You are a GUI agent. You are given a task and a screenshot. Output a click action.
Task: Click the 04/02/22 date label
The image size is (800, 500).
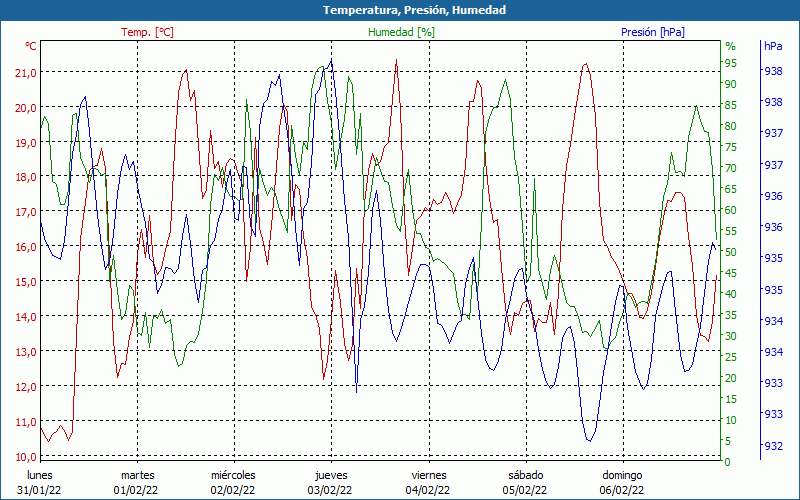coord(428,490)
